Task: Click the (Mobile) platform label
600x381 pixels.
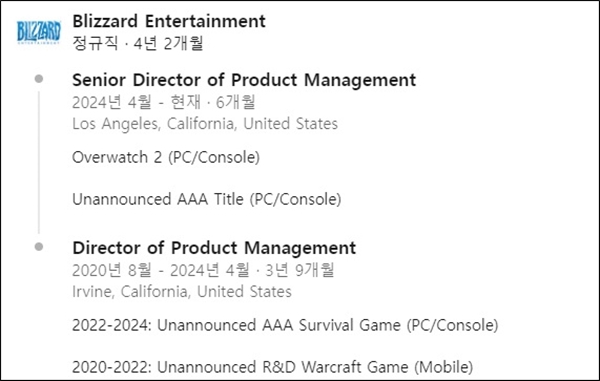Action: tap(444, 367)
